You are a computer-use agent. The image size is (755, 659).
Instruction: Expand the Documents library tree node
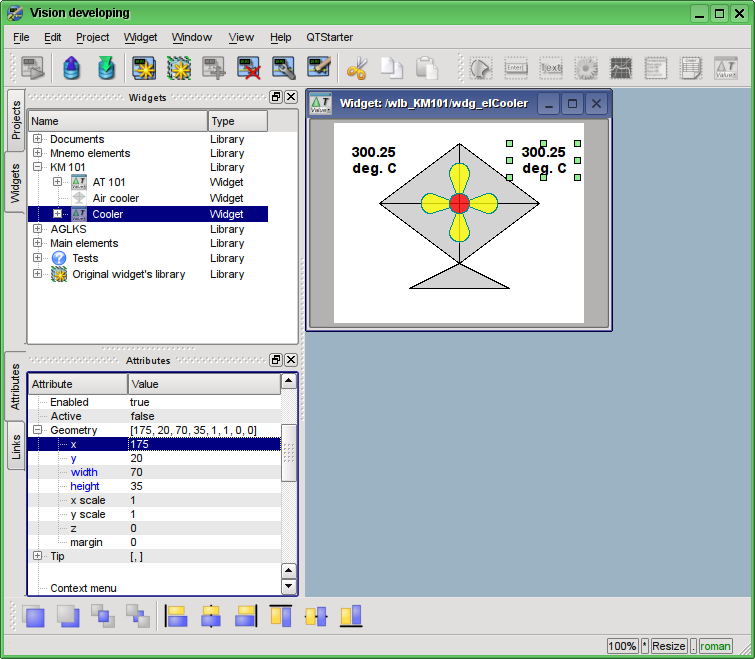(x=38, y=139)
